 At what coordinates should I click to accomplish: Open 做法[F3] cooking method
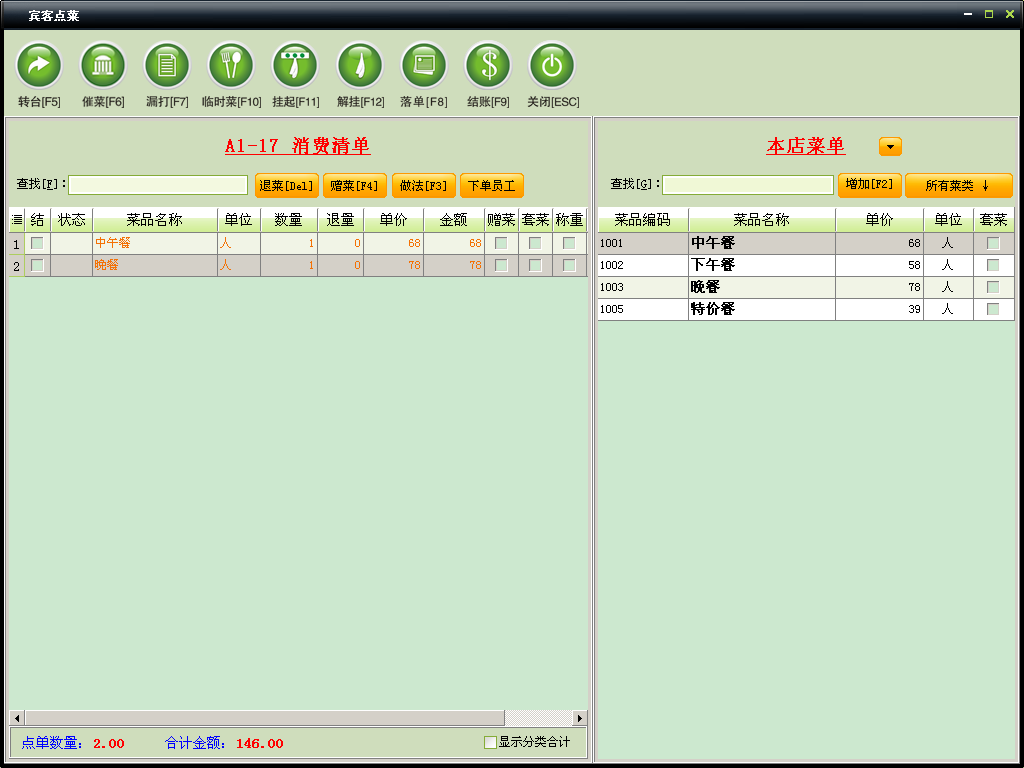point(423,185)
